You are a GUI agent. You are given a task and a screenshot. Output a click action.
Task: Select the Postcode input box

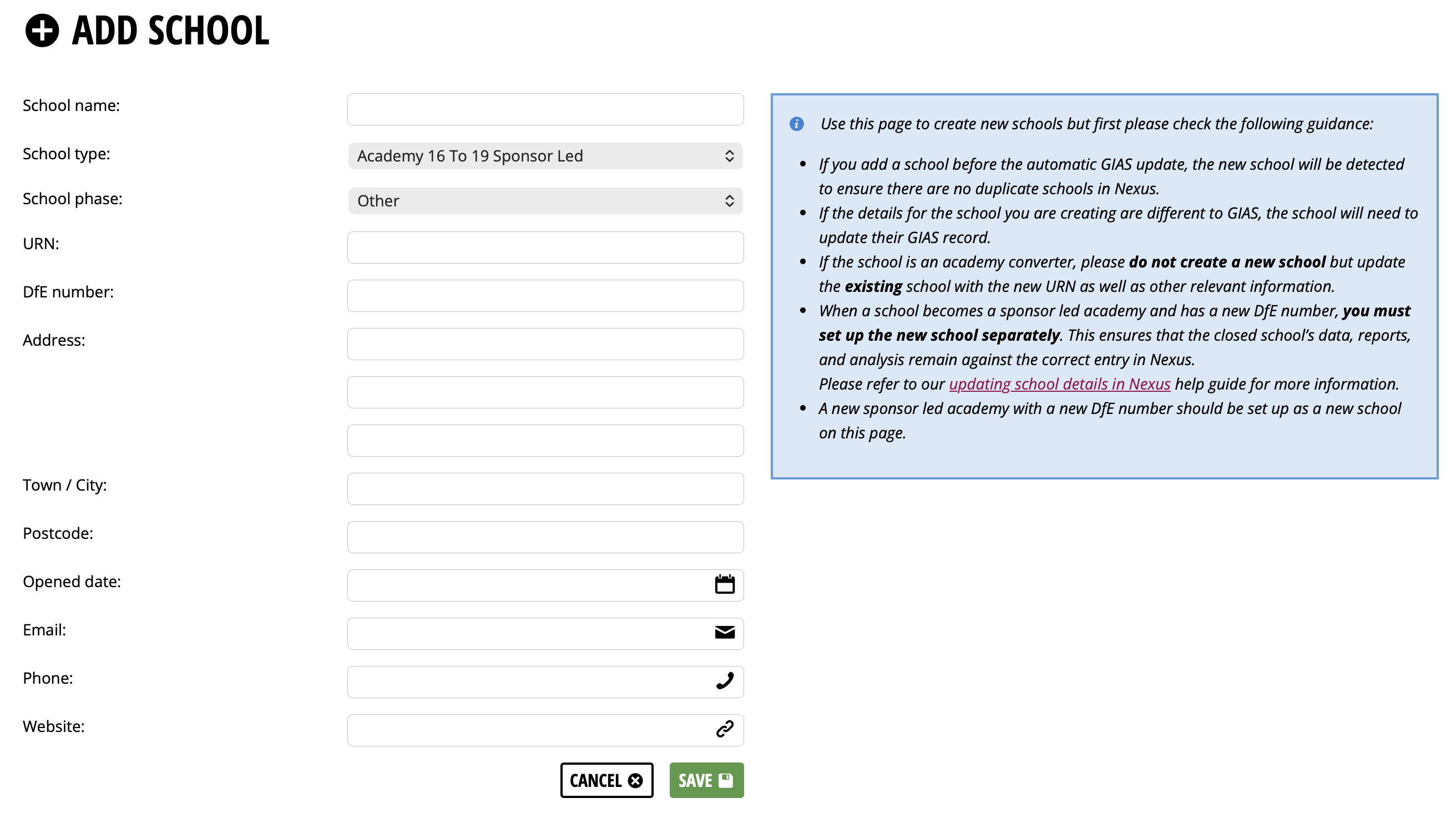[x=545, y=537]
